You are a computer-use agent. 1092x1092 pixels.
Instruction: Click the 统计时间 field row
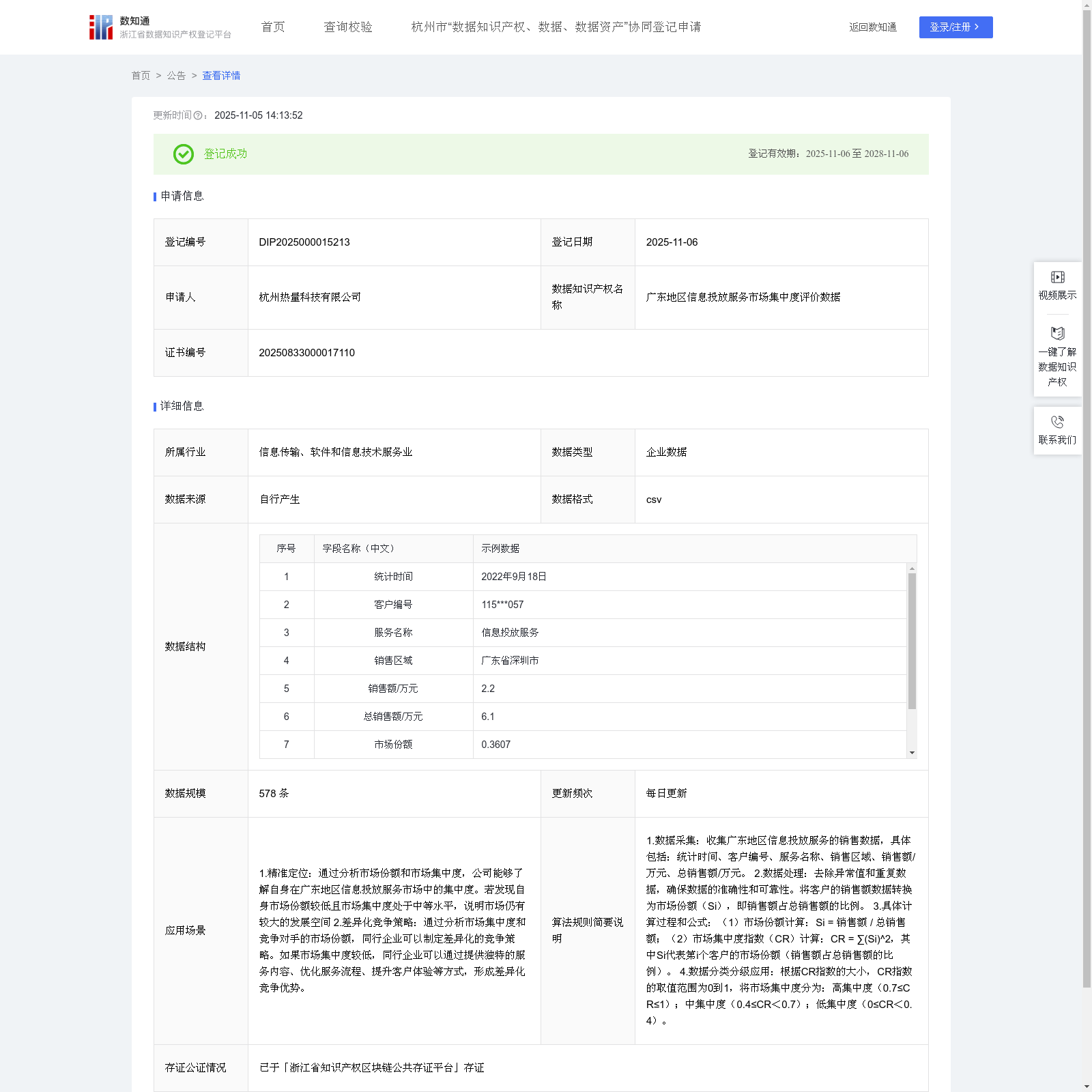tap(584, 577)
